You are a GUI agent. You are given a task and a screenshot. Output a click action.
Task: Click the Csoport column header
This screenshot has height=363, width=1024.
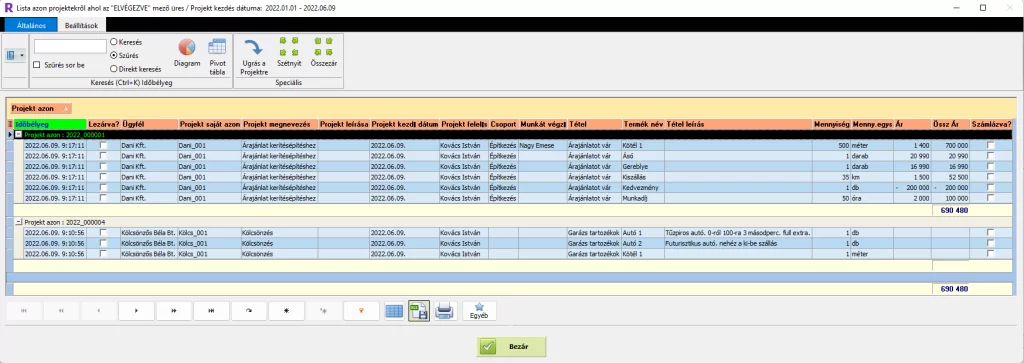[x=503, y=124]
